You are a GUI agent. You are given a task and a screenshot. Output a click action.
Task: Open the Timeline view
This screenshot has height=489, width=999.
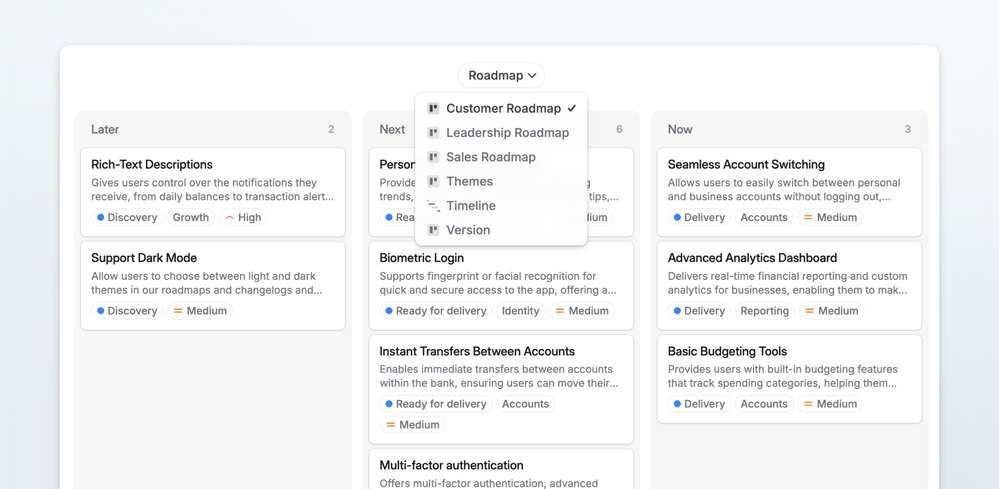[501, 206]
